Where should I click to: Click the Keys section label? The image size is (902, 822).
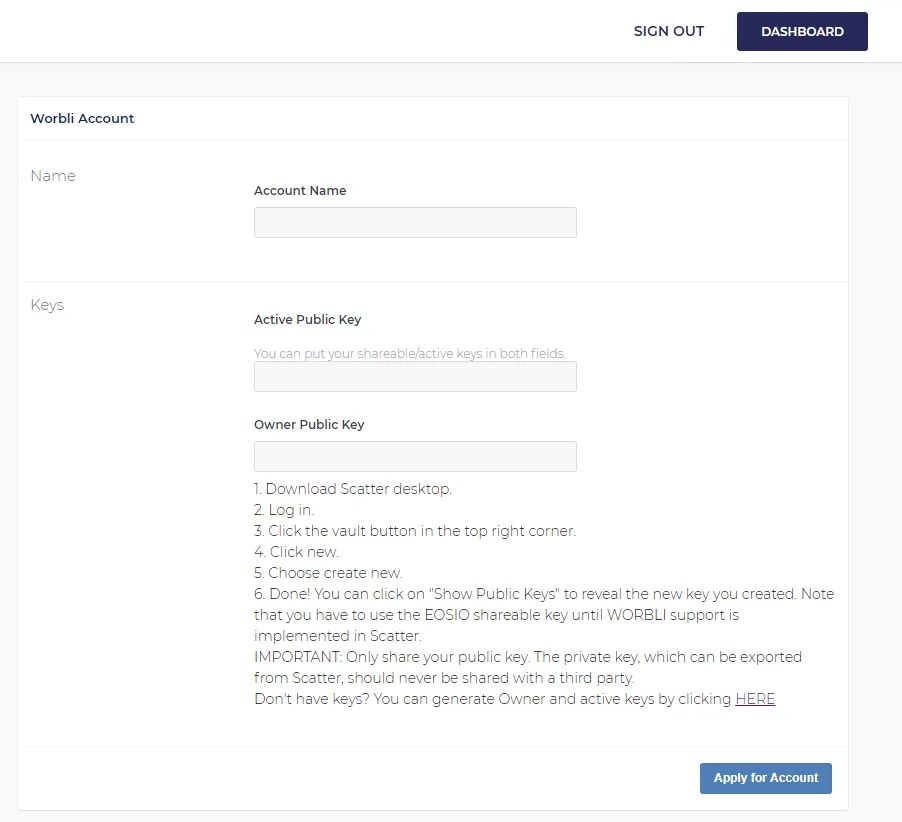(x=47, y=305)
